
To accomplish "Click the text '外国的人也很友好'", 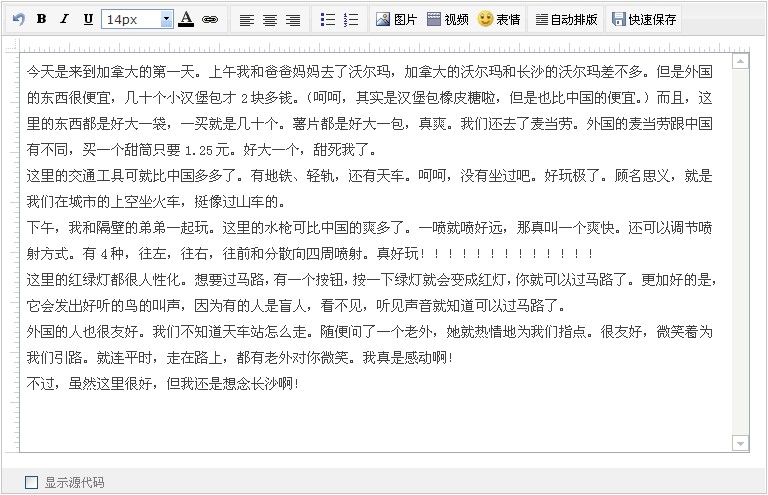I will tap(82, 331).
